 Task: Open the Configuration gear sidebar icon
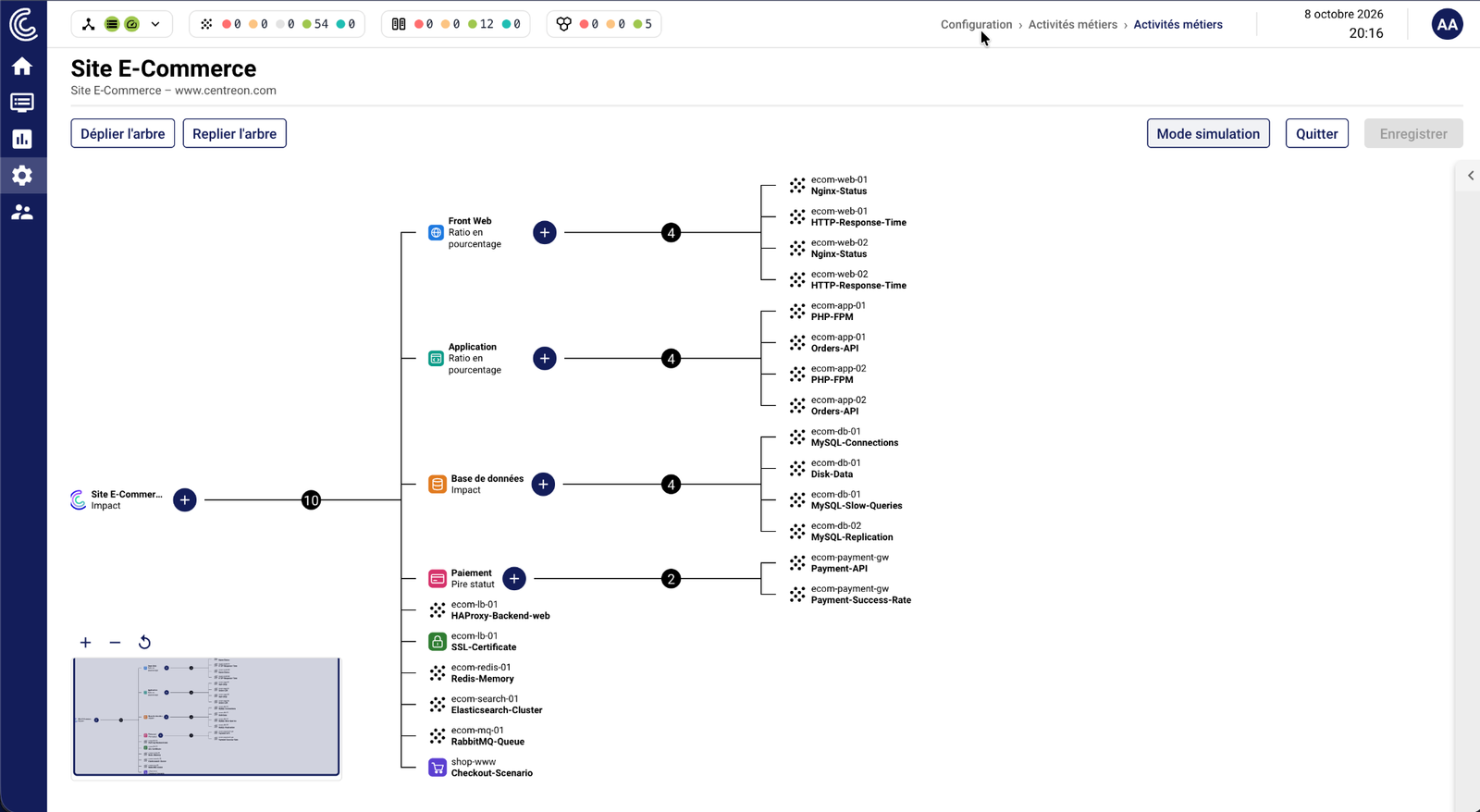click(22, 176)
